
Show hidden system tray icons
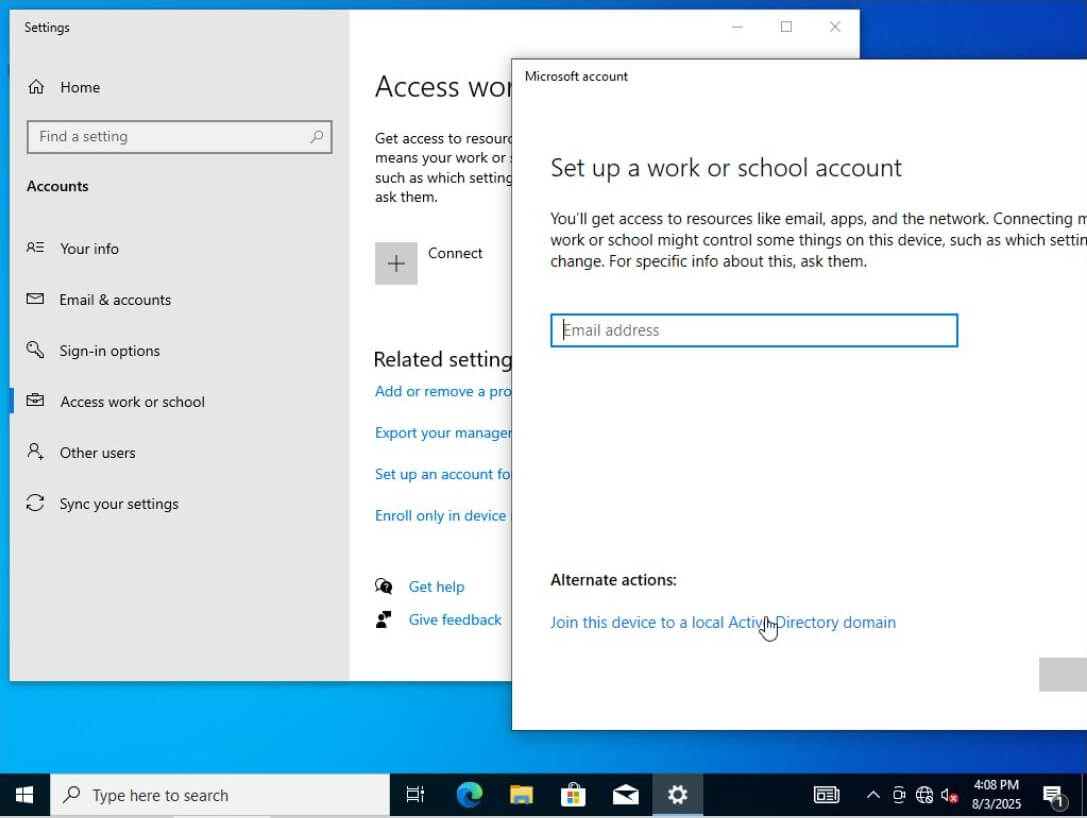pyautogui.click(x=873, y=795)
